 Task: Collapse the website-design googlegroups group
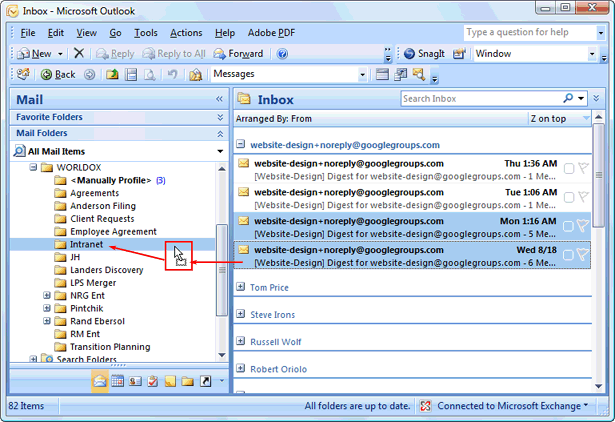point(240,144)
